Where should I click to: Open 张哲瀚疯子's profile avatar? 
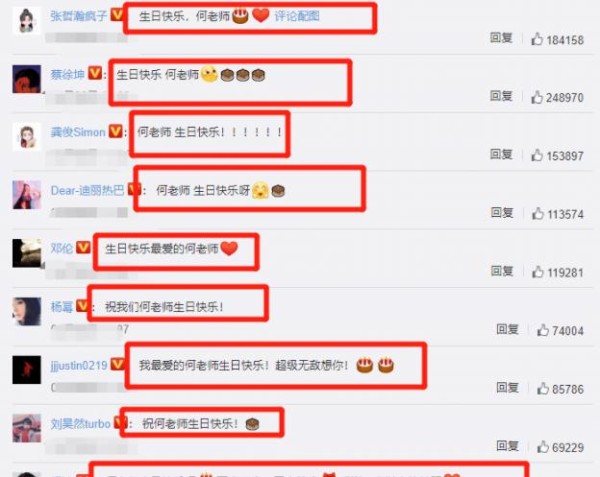26,20
